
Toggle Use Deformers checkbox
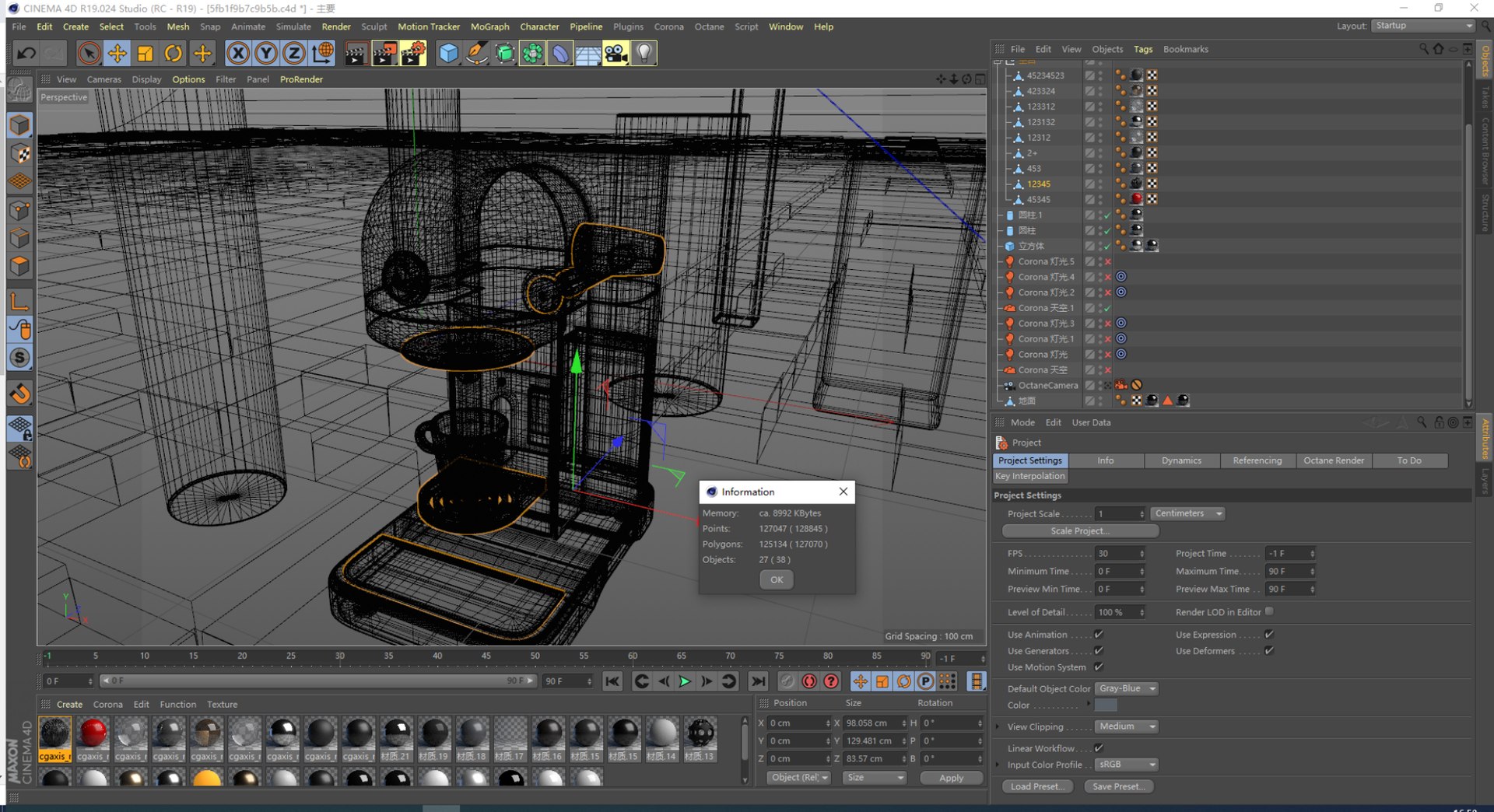[x=1269, y=651]
